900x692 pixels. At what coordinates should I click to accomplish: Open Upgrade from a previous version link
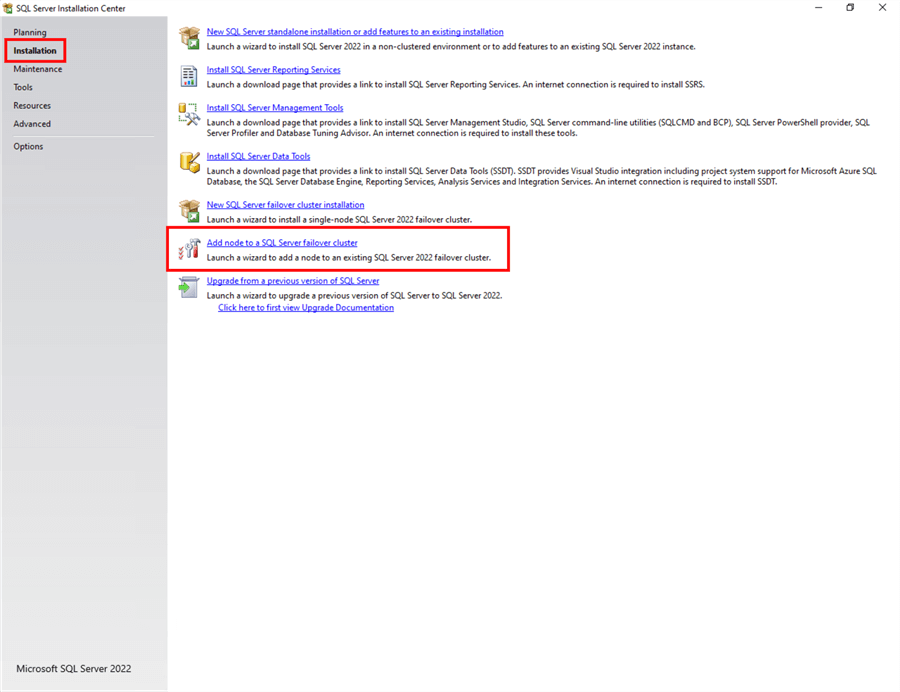293,281
